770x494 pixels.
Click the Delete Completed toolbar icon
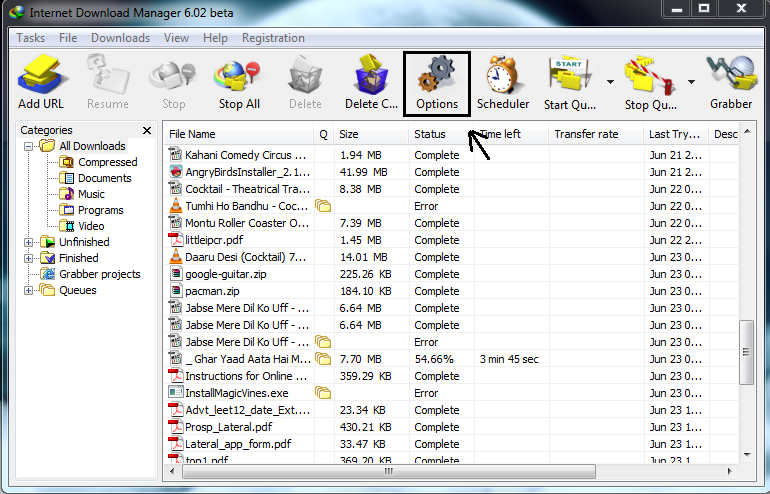click(371, 75)
